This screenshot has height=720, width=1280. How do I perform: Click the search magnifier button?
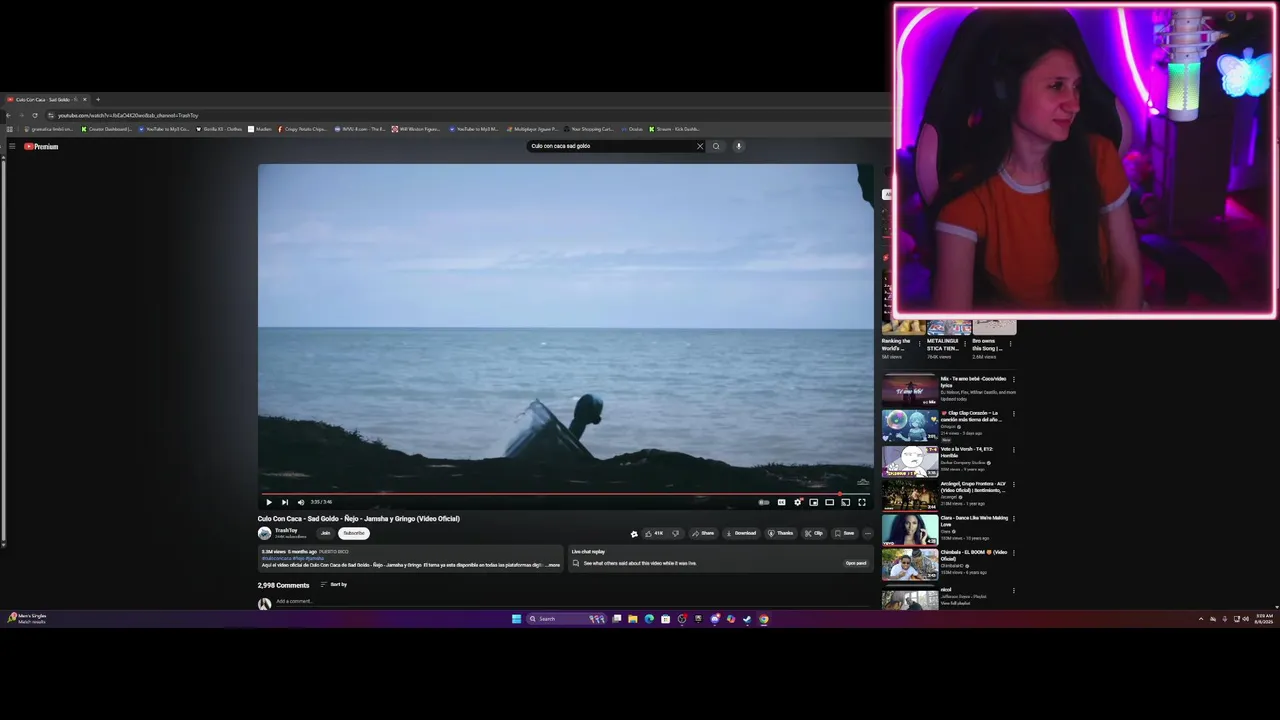pos(716,146)
